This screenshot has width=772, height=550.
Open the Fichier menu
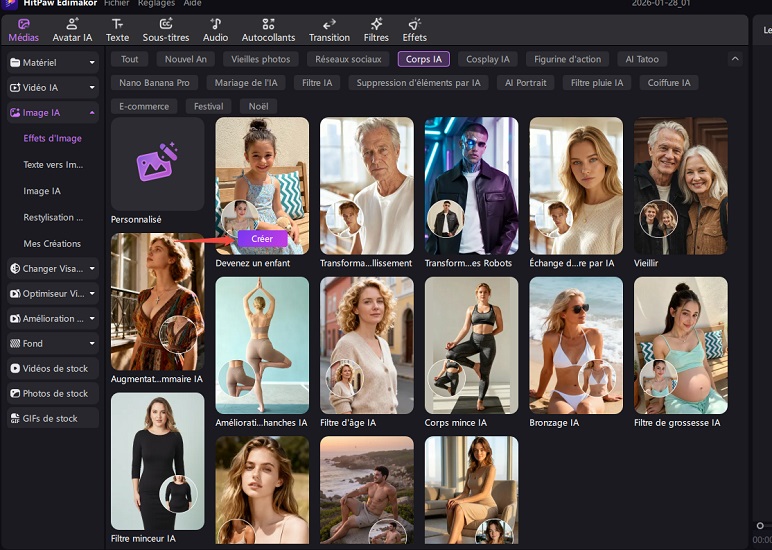coord(116,4)
